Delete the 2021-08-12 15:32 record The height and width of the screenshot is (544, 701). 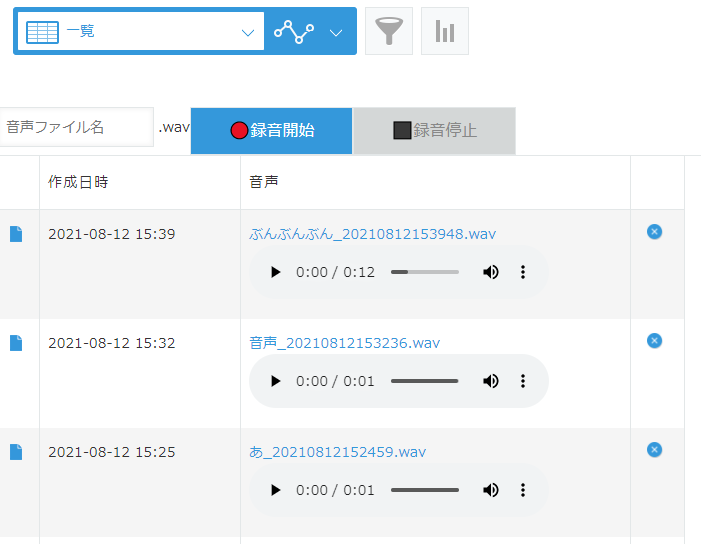point(655,341)
